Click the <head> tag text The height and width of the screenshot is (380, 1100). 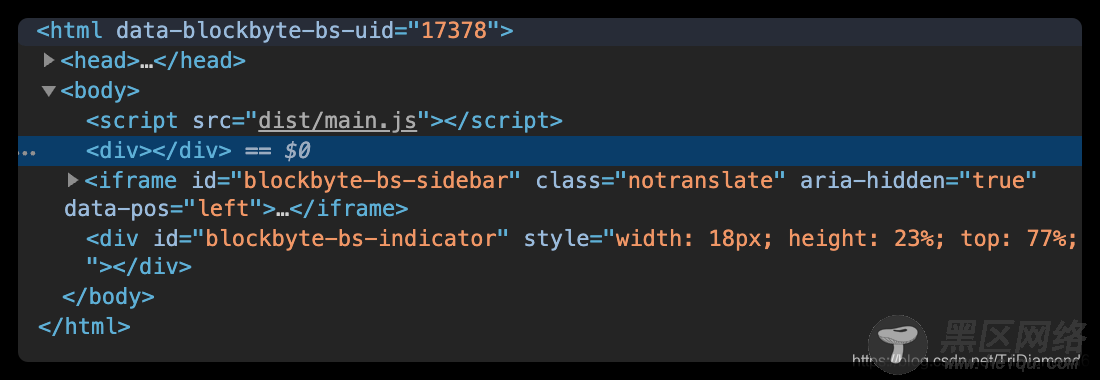(x=100, y=61)
